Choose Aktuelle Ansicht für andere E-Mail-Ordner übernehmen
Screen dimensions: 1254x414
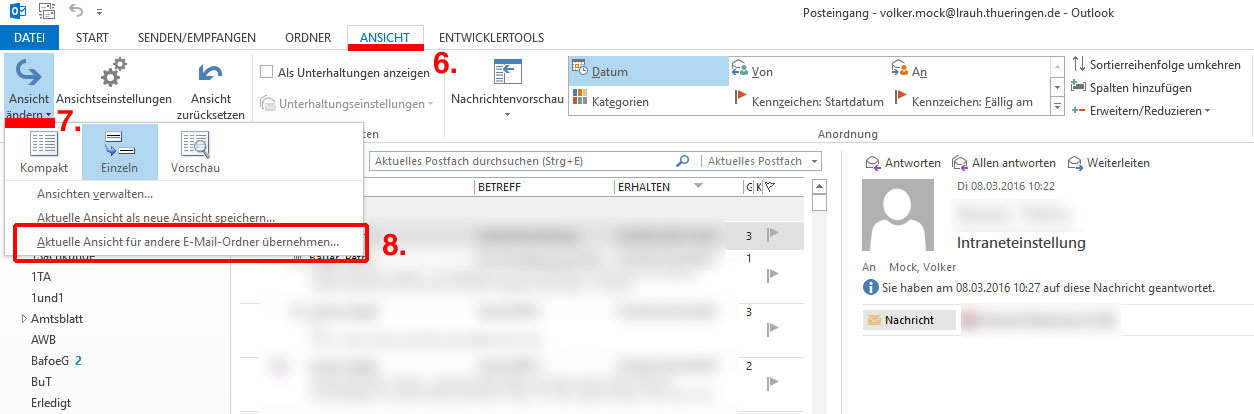pyautogui.click(x=188, y=242)
